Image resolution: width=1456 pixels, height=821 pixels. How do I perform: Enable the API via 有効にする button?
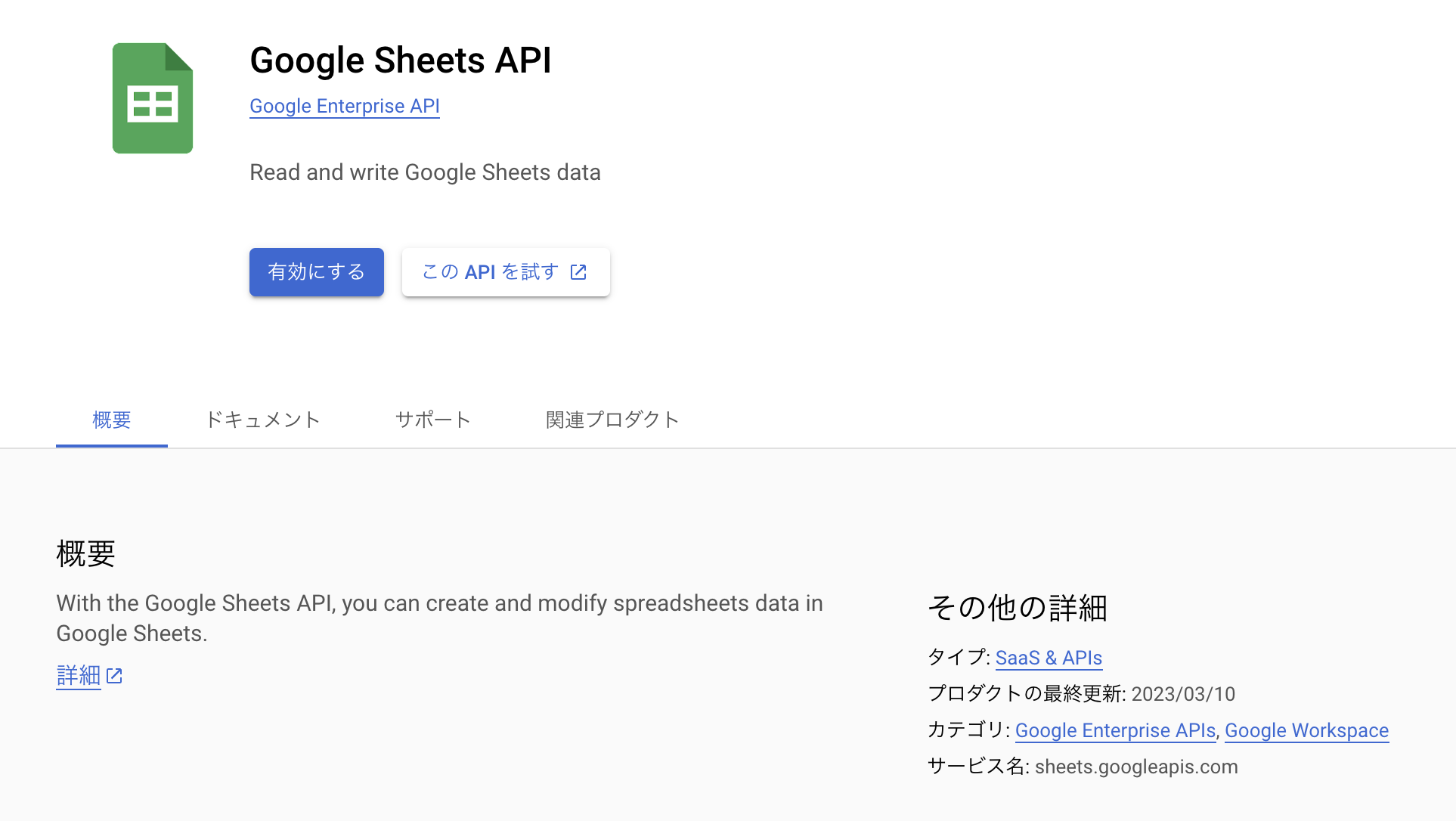316,271
